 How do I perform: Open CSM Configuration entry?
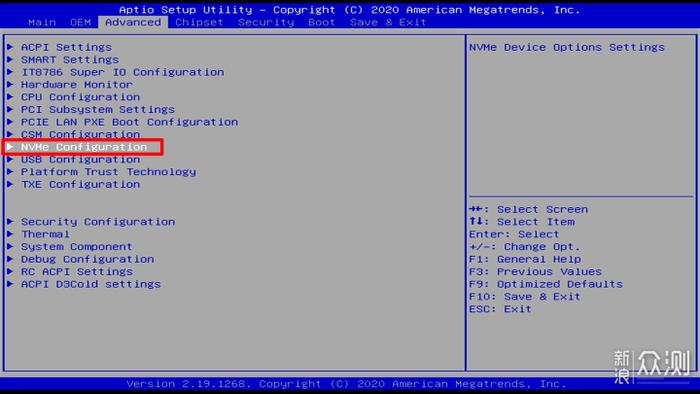[x=80, y=135]
